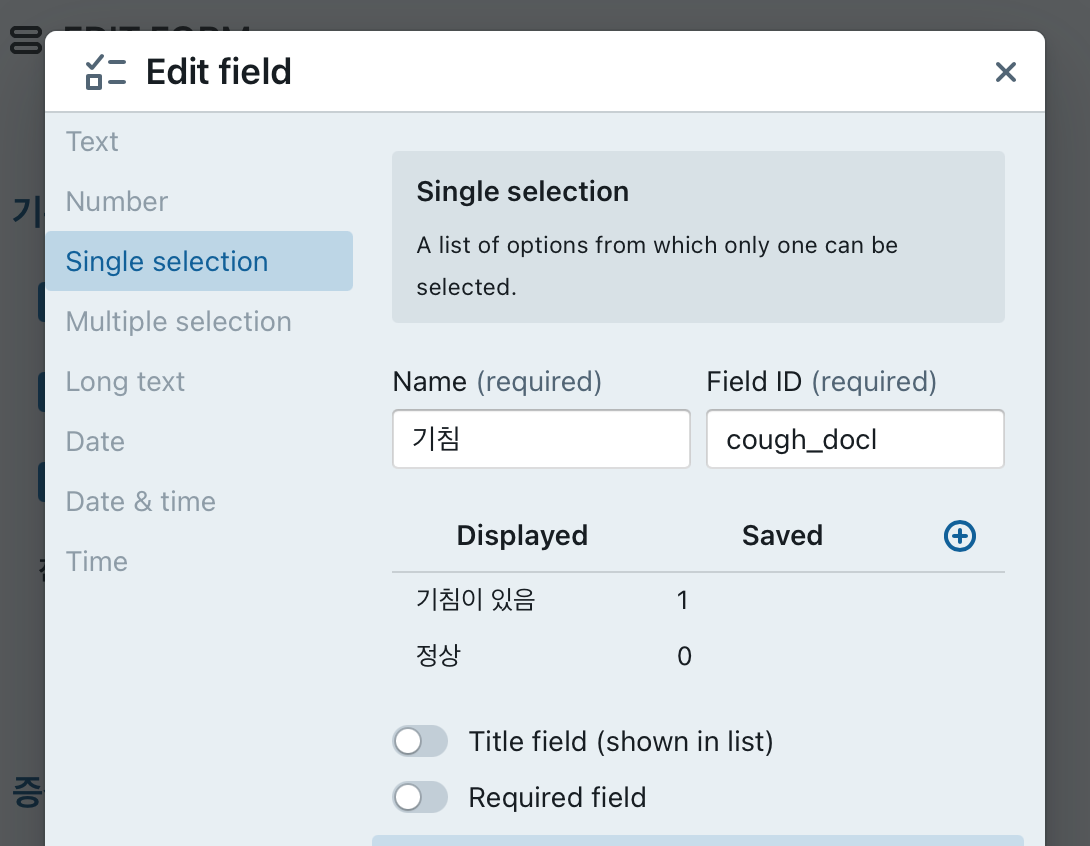Pick the Long text field type
Screen dimensions: 1090x846
[125, 382]
